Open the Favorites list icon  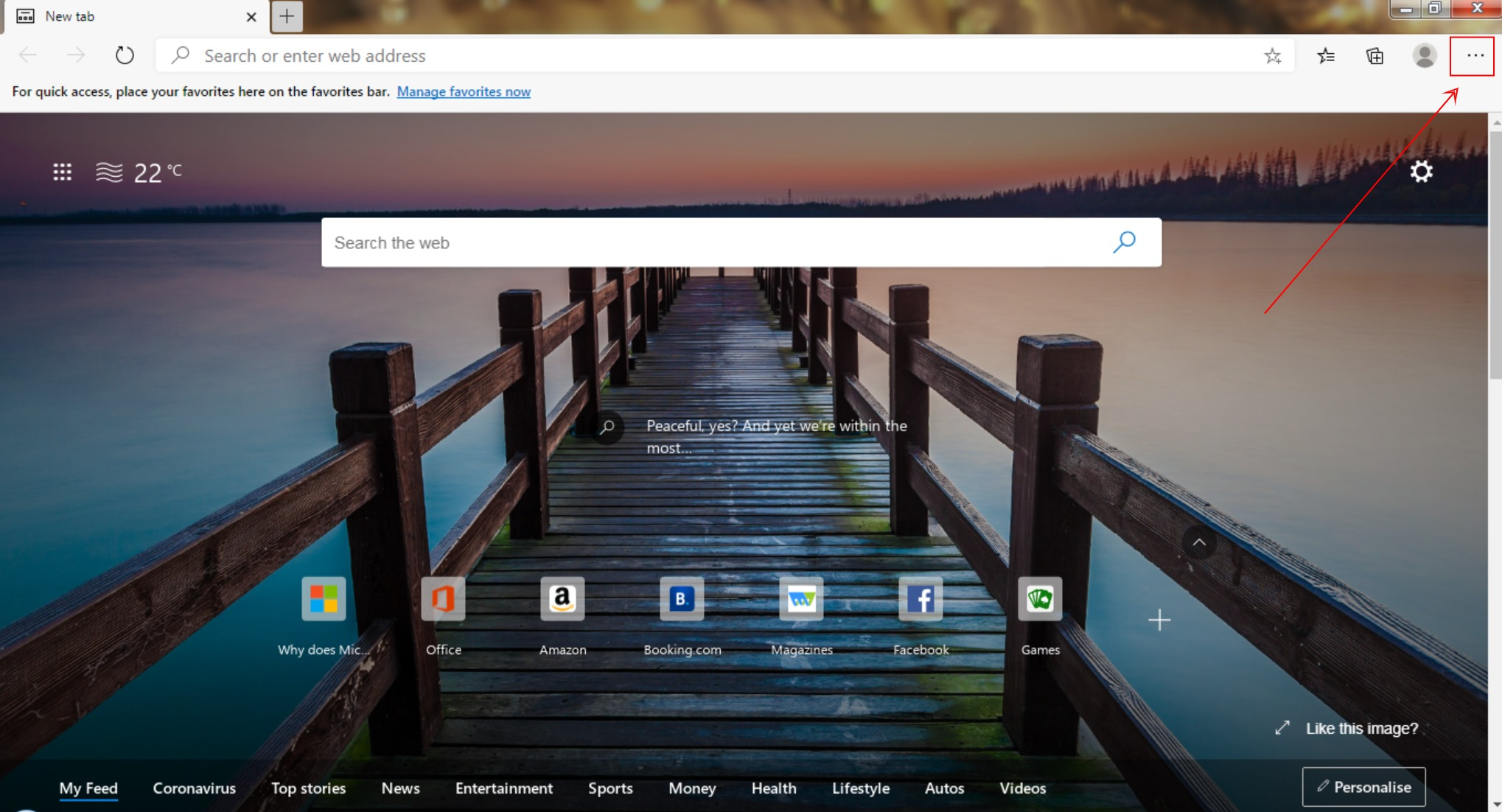pos(1324,55)
